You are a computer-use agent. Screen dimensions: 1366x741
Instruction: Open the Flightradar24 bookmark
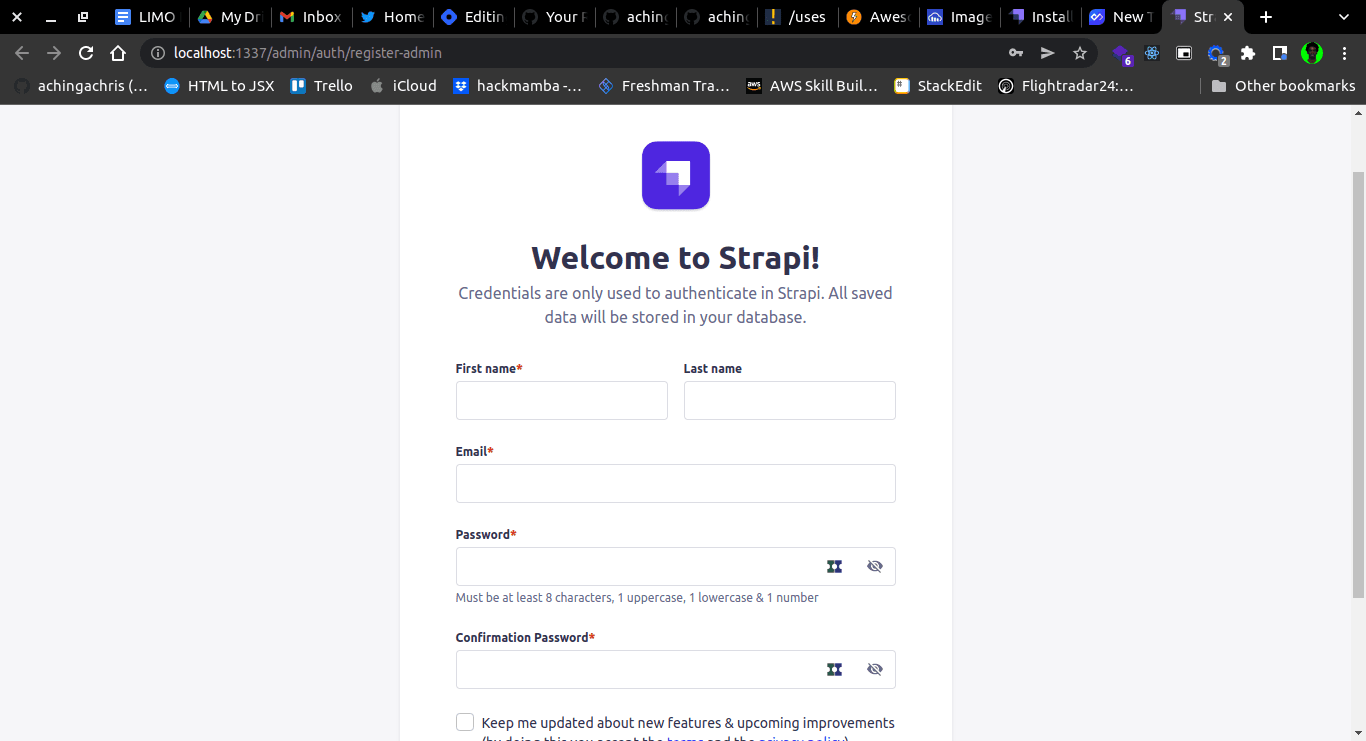tap(1066, 86)
